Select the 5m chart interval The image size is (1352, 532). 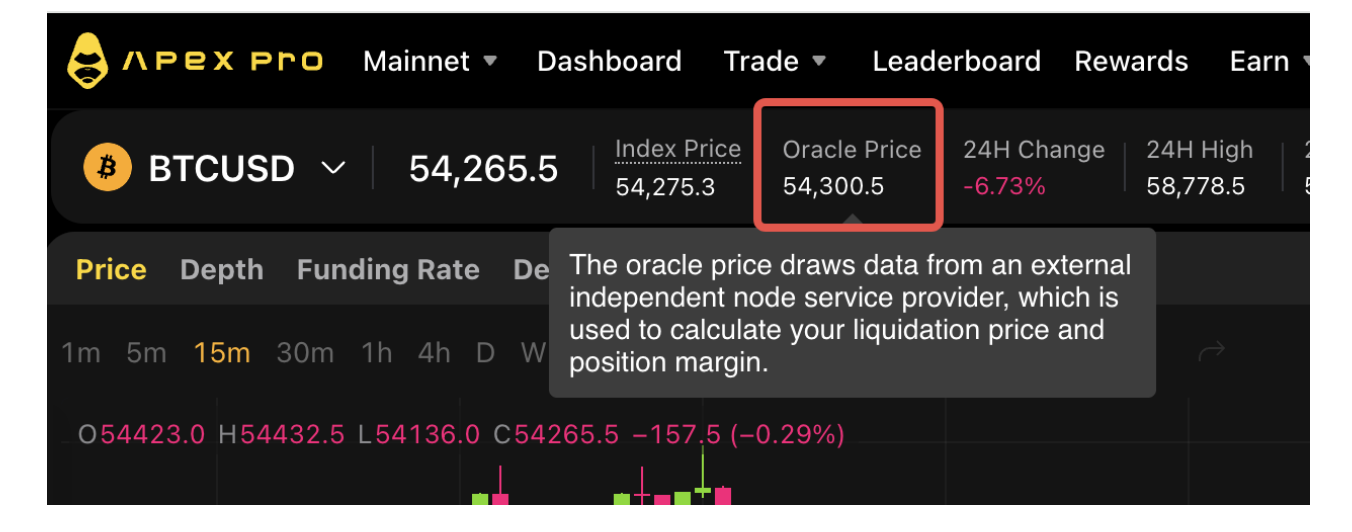click(146, 353)
